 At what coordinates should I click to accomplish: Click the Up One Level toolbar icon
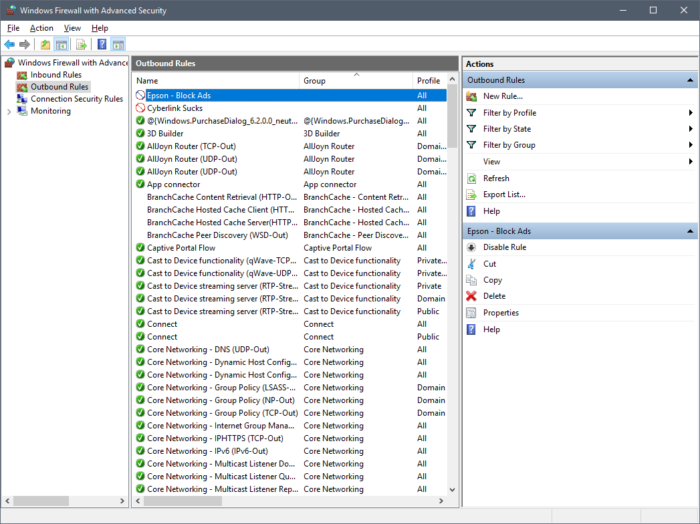(x=46, y=45)
